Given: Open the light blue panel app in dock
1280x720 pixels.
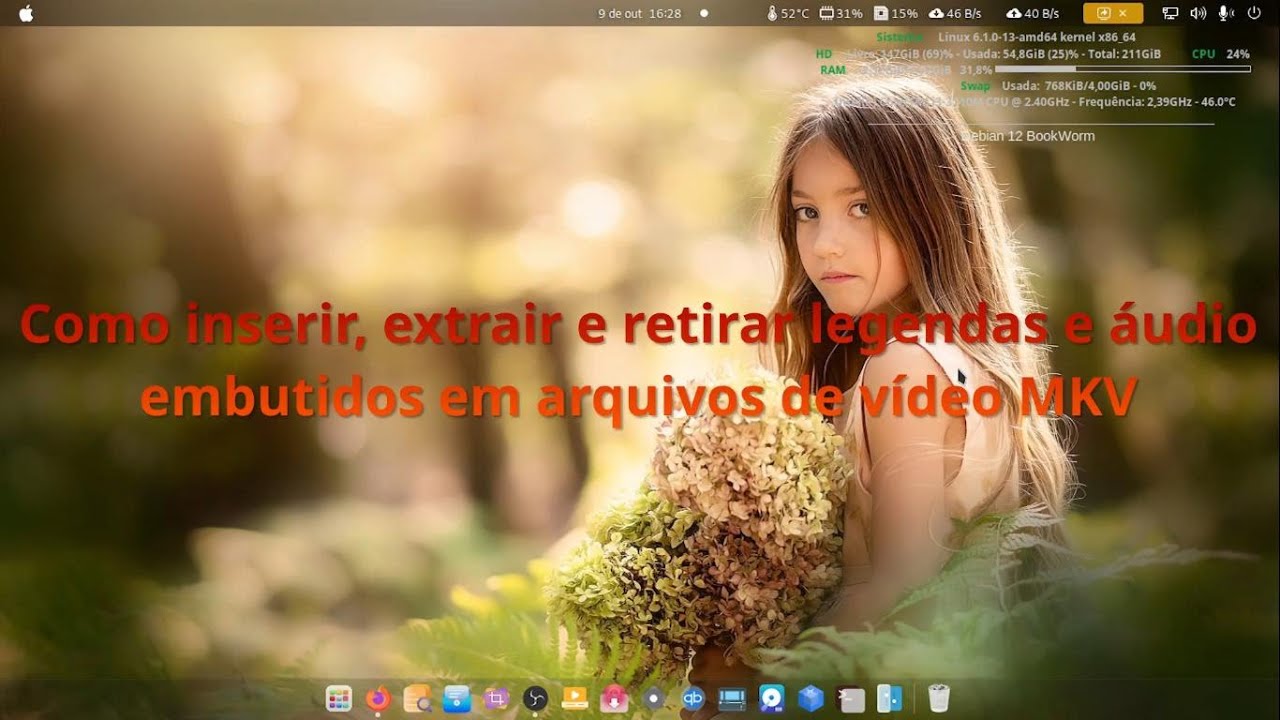Looking at the screenshot, I should (x=889, y=698).
